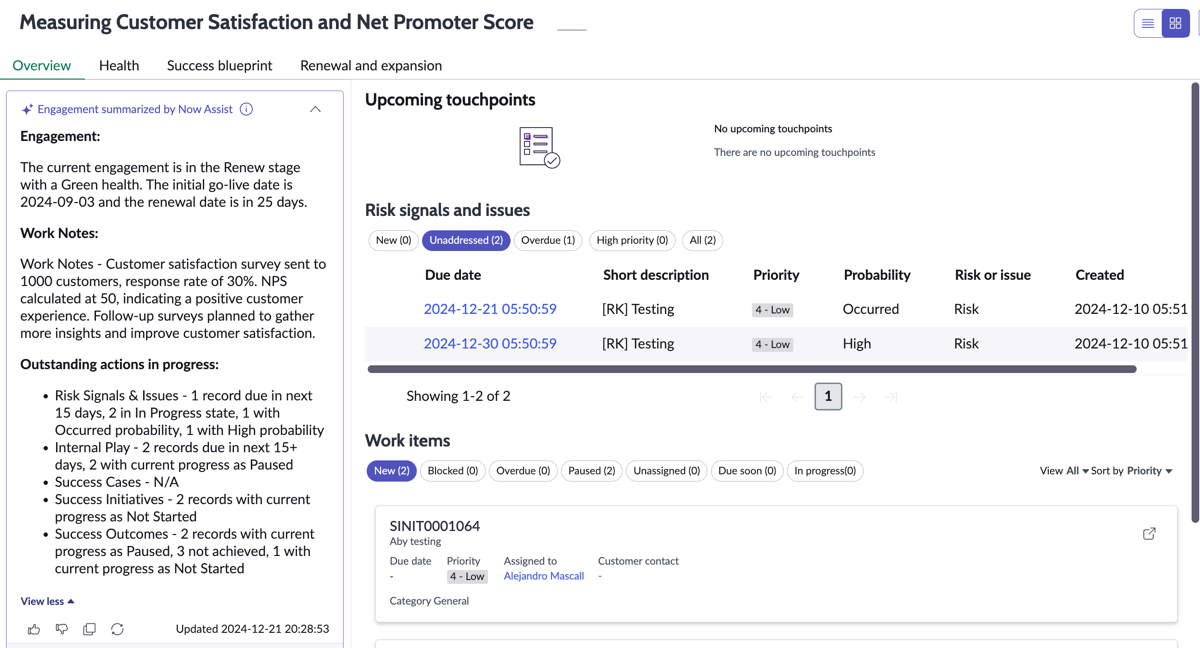Switch to list view layout
1200x648 pixels.
[x=1148, y=23]
